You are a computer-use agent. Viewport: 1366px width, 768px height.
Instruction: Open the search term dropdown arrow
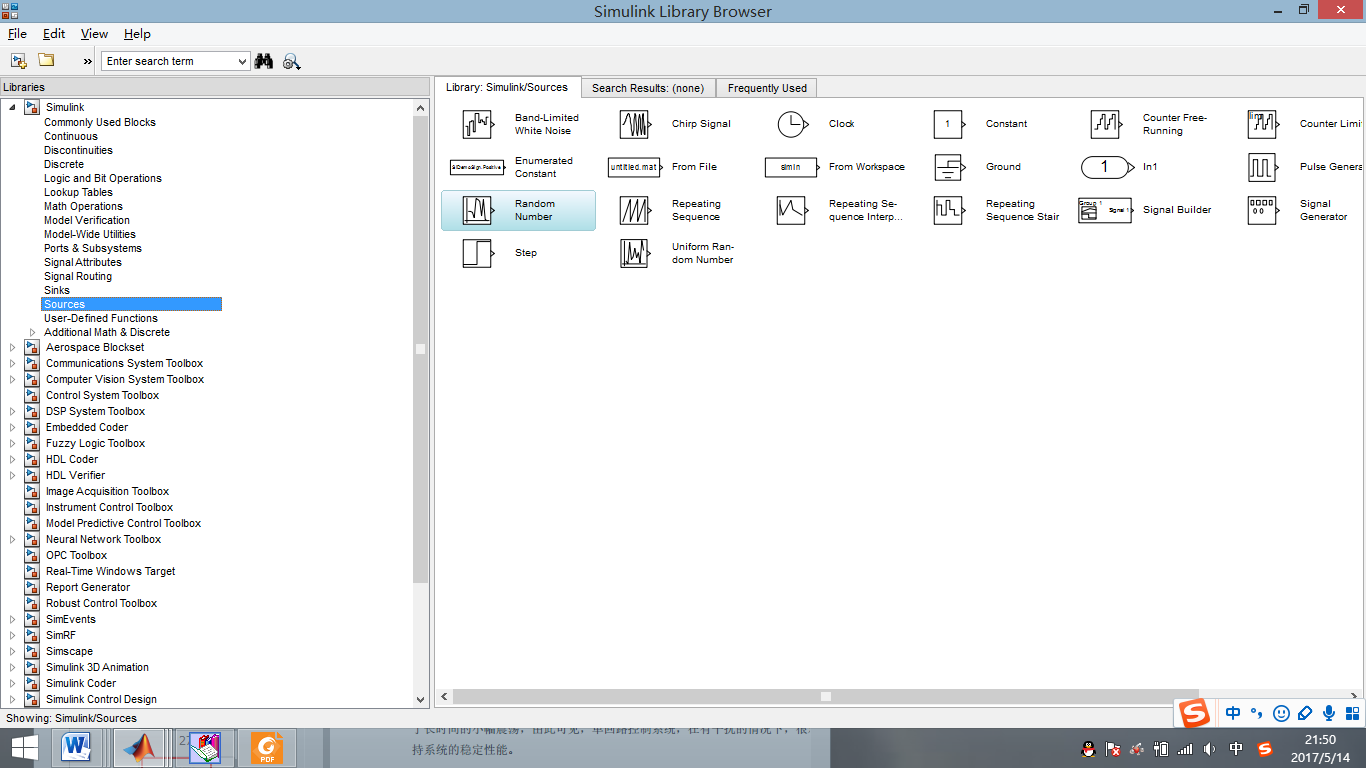[242, 61]
